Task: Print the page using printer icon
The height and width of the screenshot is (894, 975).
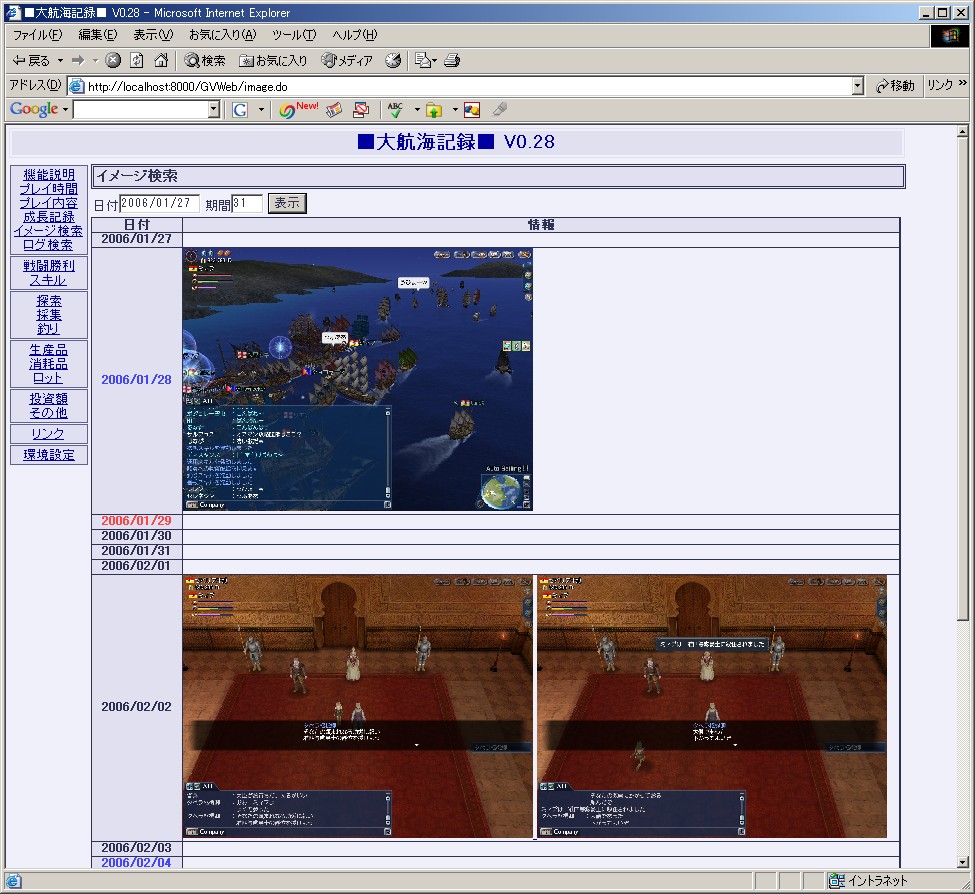Action: pos(452,60)
